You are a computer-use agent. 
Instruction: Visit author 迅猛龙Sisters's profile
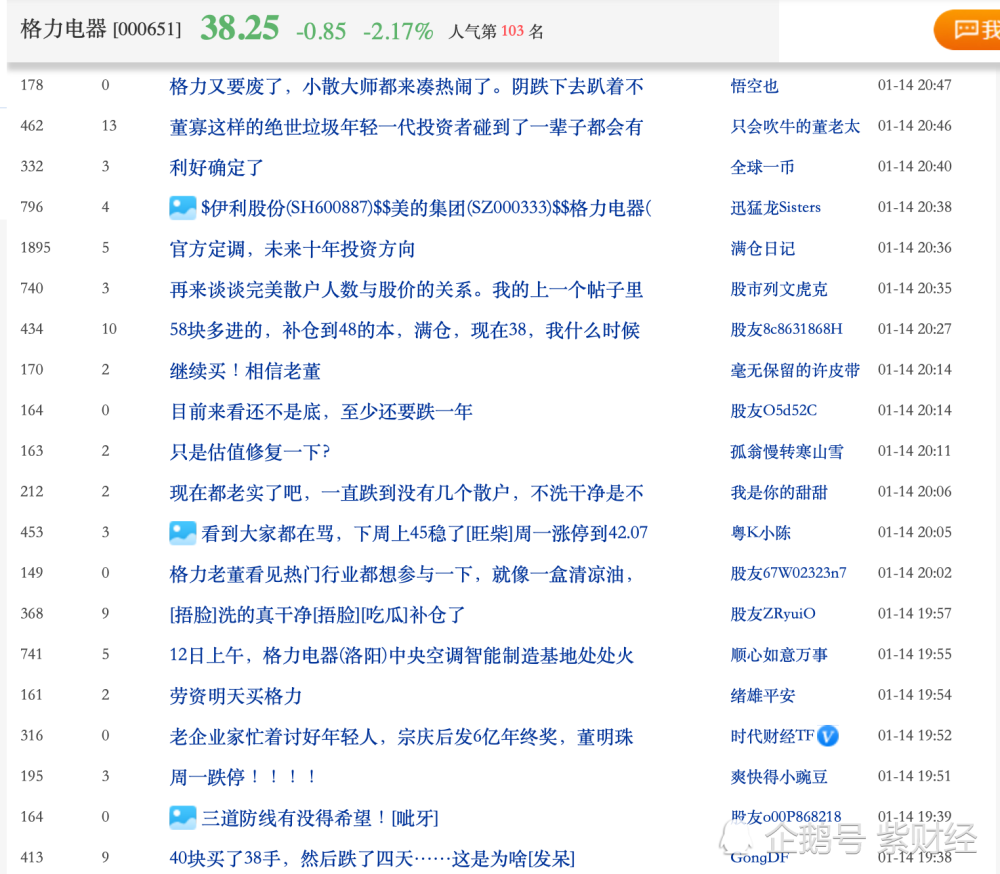[776, 207]
